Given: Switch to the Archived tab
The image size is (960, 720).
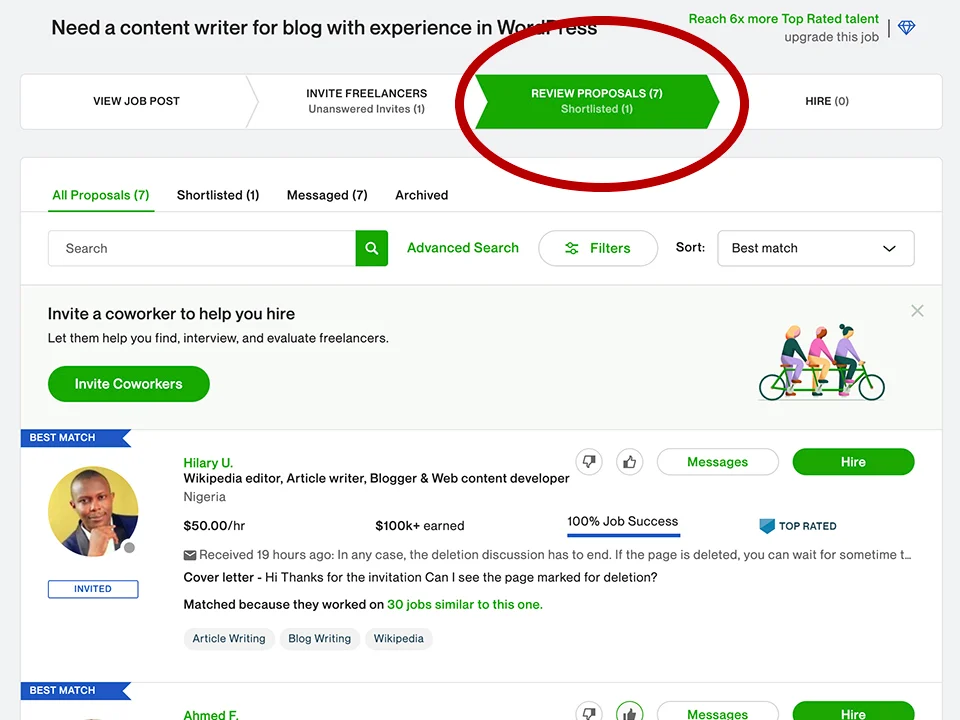Looking at the screenshot, I should pyautogui.click(x=421, y=195).
